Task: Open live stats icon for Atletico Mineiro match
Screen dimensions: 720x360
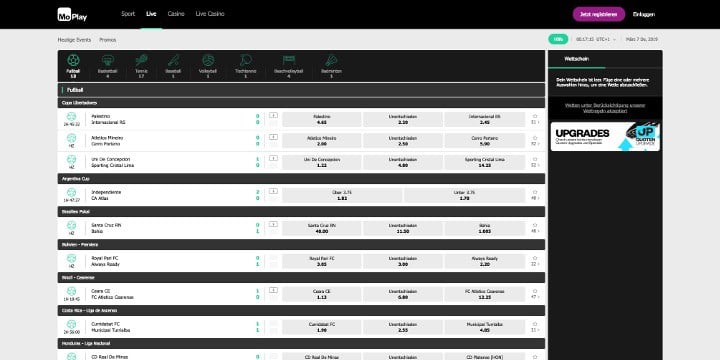Action: 273,137
